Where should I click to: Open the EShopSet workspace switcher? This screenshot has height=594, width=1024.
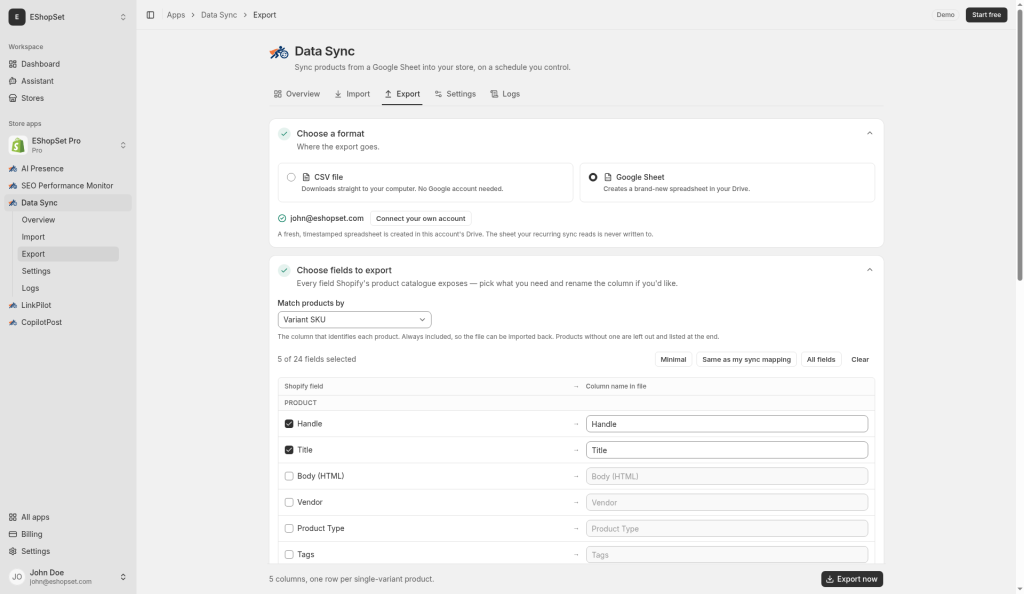tap(123, 17)
